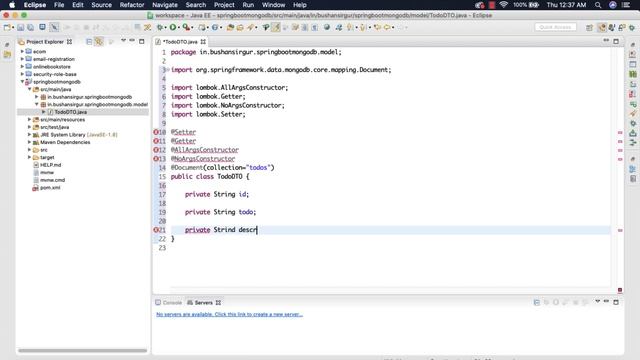This screenshot has height=360, width=640.
Task: Expand the ecom project
Action: (x=22, y=51)
